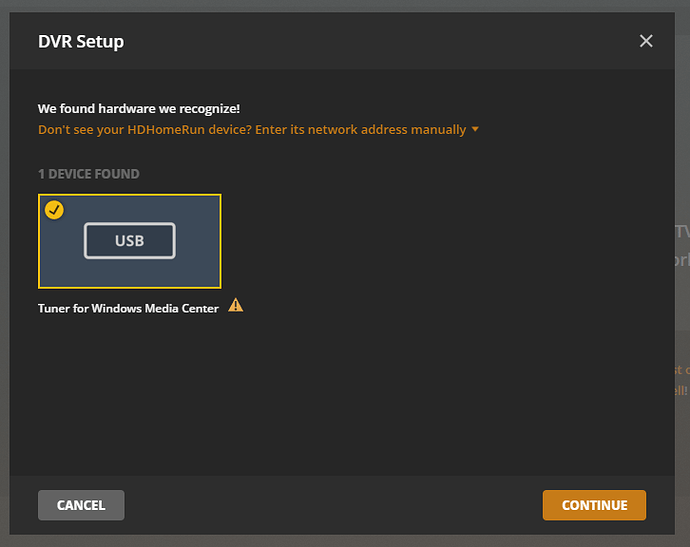Select the Tuner for Windows Media Center label
The height and width of the screenshot is (547, 690).
click(128, 308)
